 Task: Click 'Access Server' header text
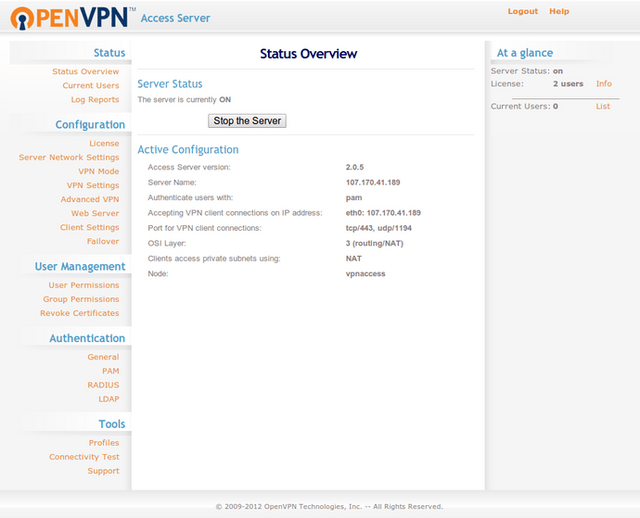pos(176,18)
